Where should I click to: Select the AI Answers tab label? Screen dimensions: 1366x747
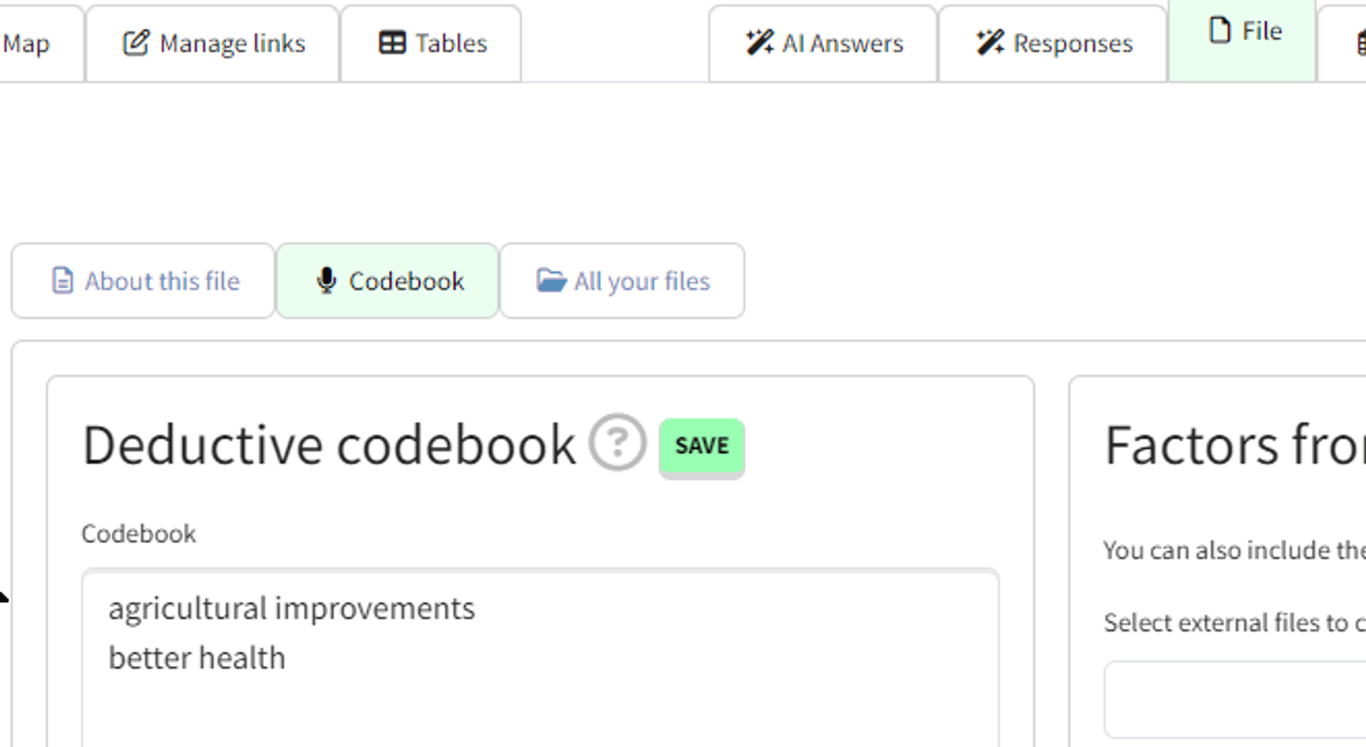(x=842, y=43)
